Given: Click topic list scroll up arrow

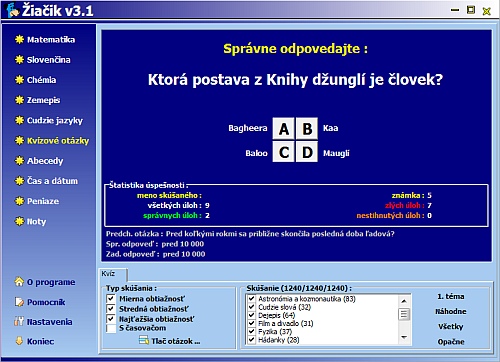Looking at the screenshot, I should coord(404,301).
